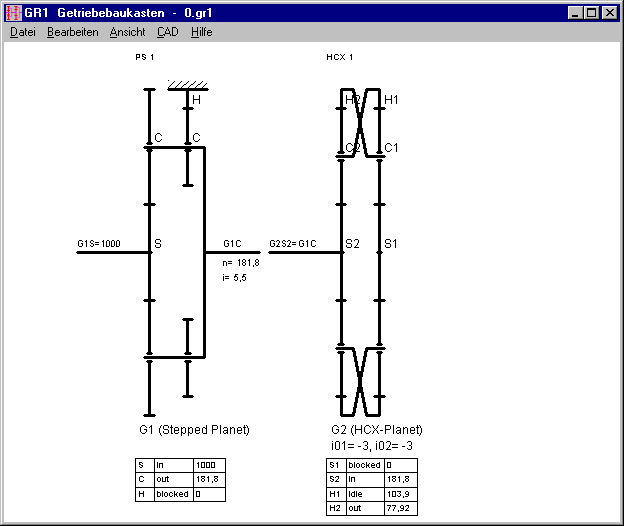Click the S input value 1000 cell
624x526 pixels.
click(x=209, y=466)
